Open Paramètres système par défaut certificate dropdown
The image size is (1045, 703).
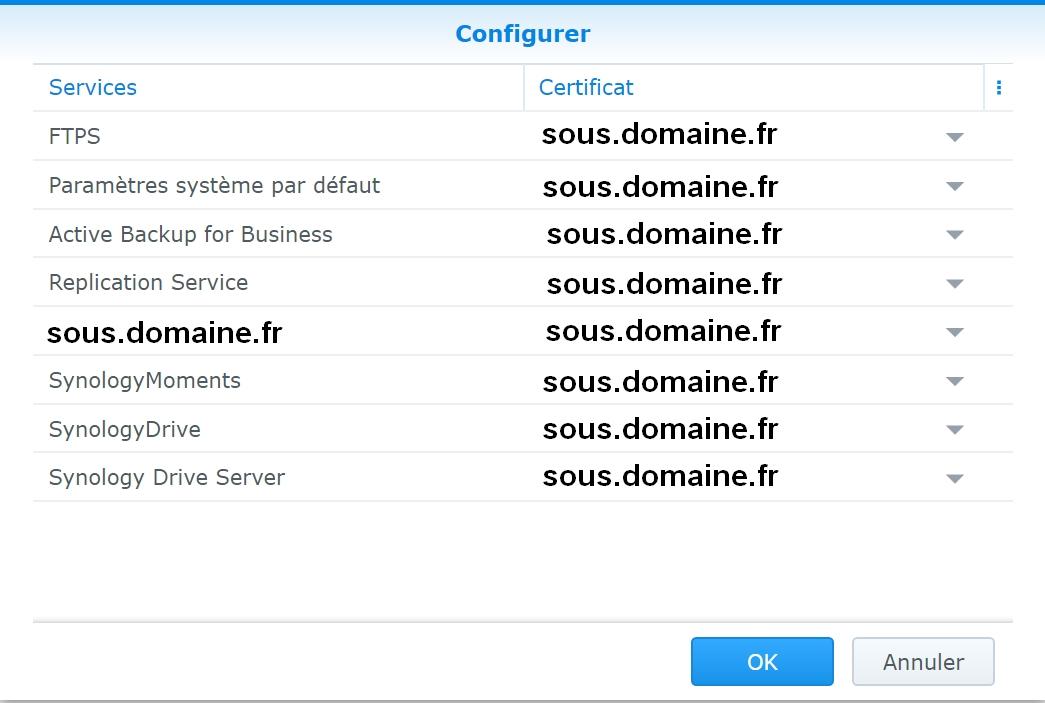954,186
